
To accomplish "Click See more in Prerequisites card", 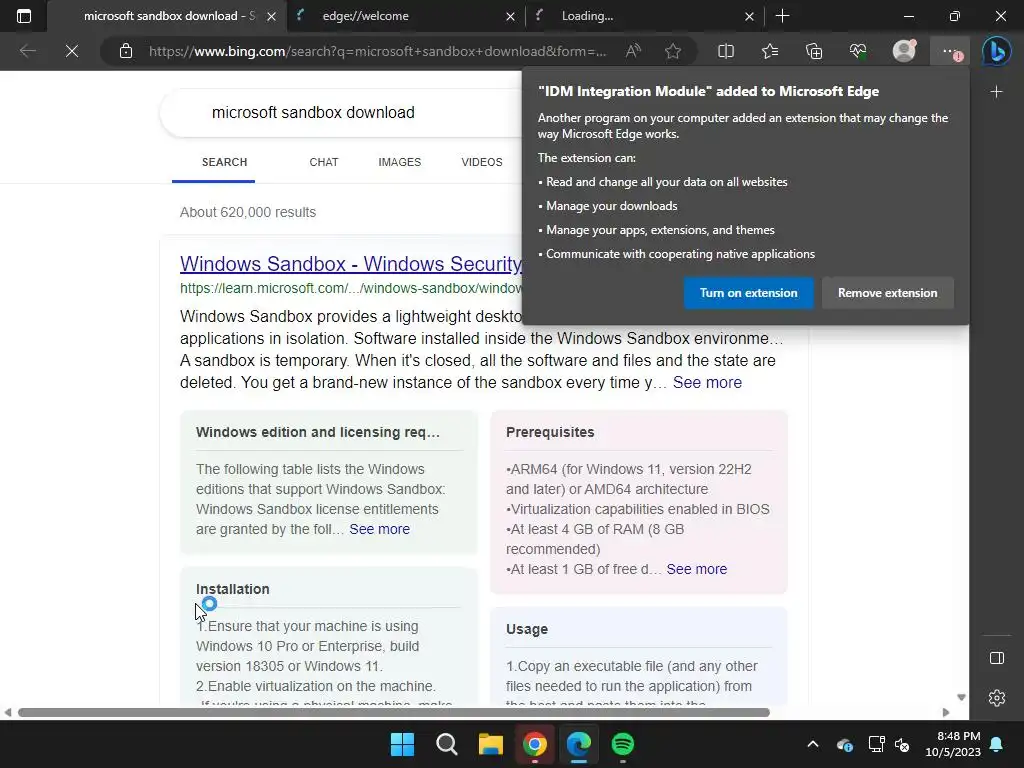I will pos(697,569).
